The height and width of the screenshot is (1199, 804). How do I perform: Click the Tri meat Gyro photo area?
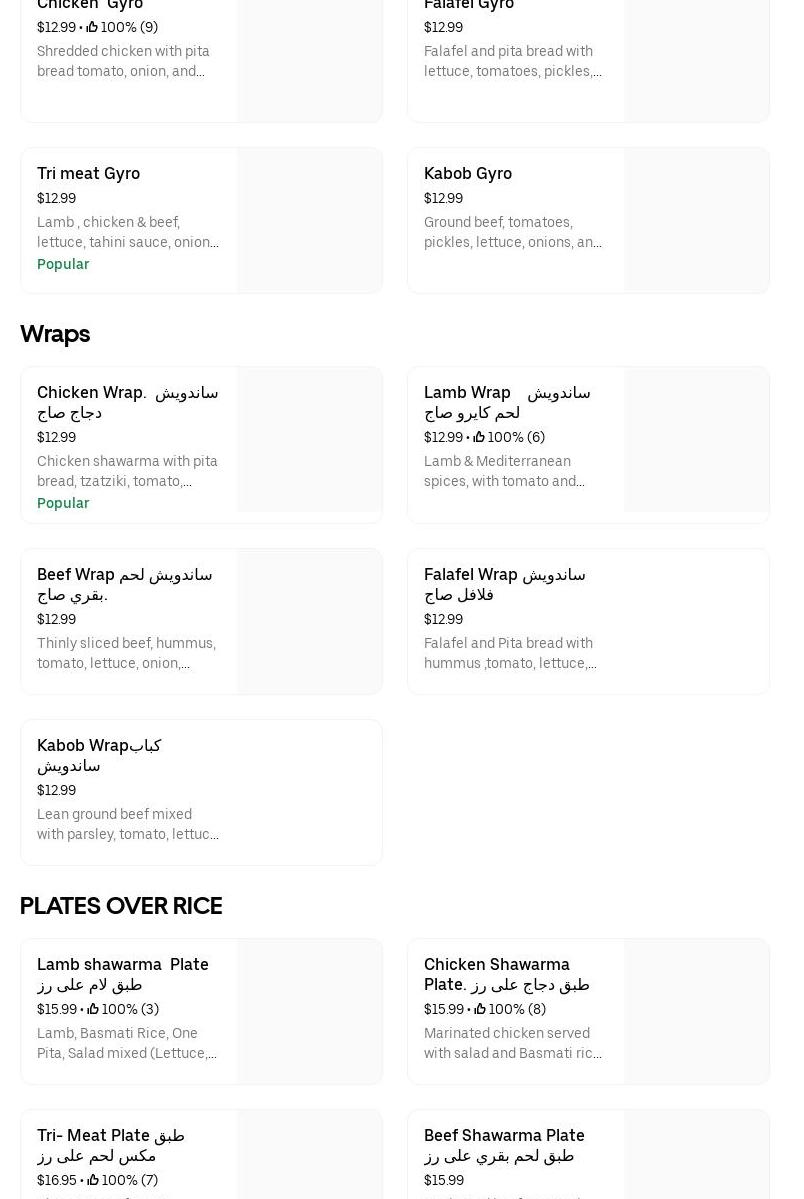(x=309, y=221)
